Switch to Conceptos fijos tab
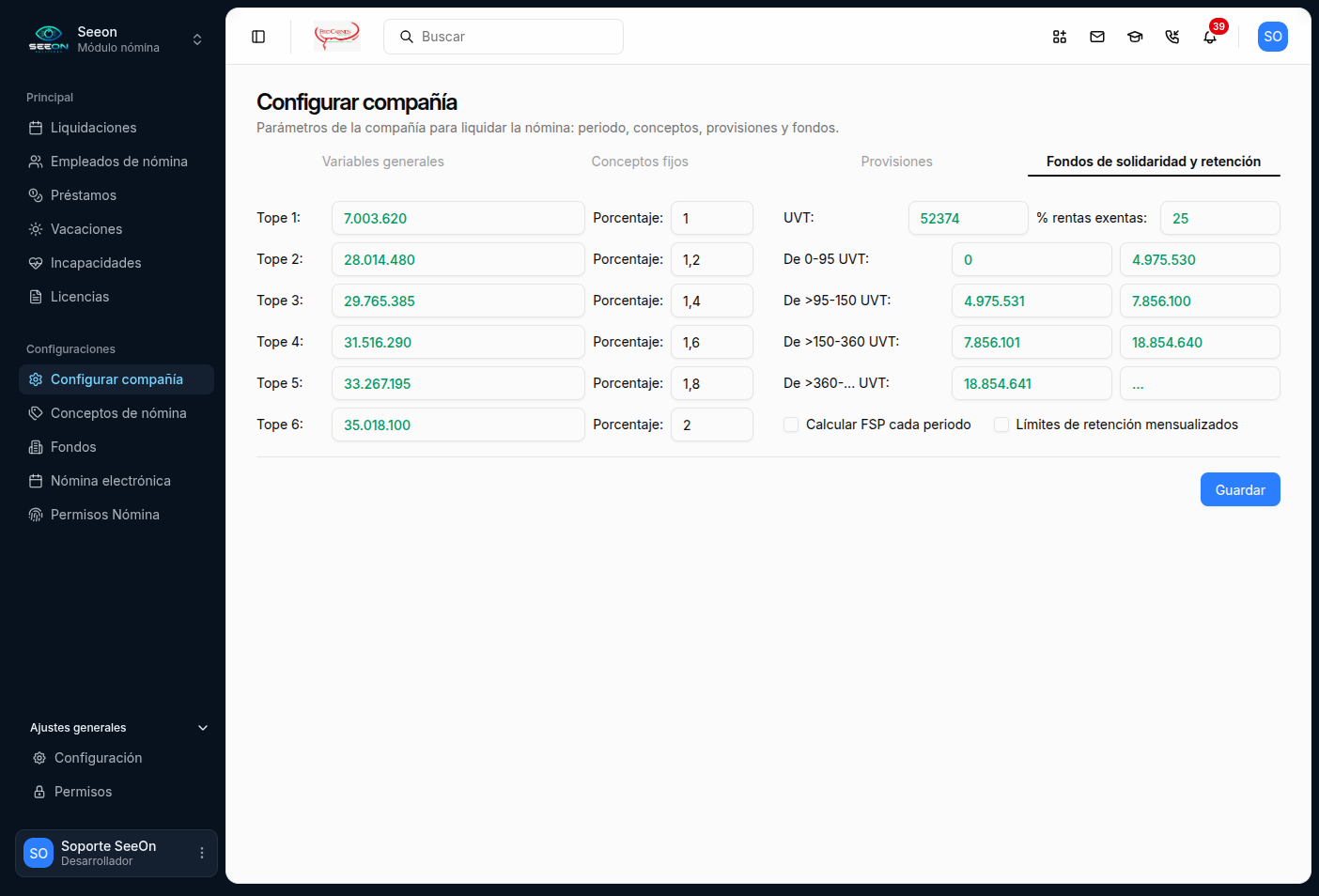Image resolution: width=1319 pixels, height=896 pixels. coord(640,162)
